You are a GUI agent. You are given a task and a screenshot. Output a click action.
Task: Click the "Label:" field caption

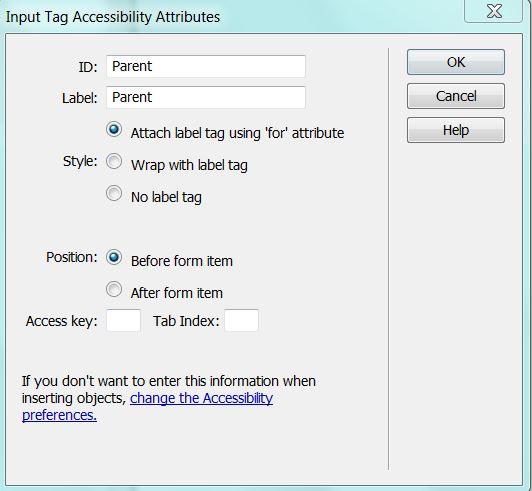click(80, 98)
